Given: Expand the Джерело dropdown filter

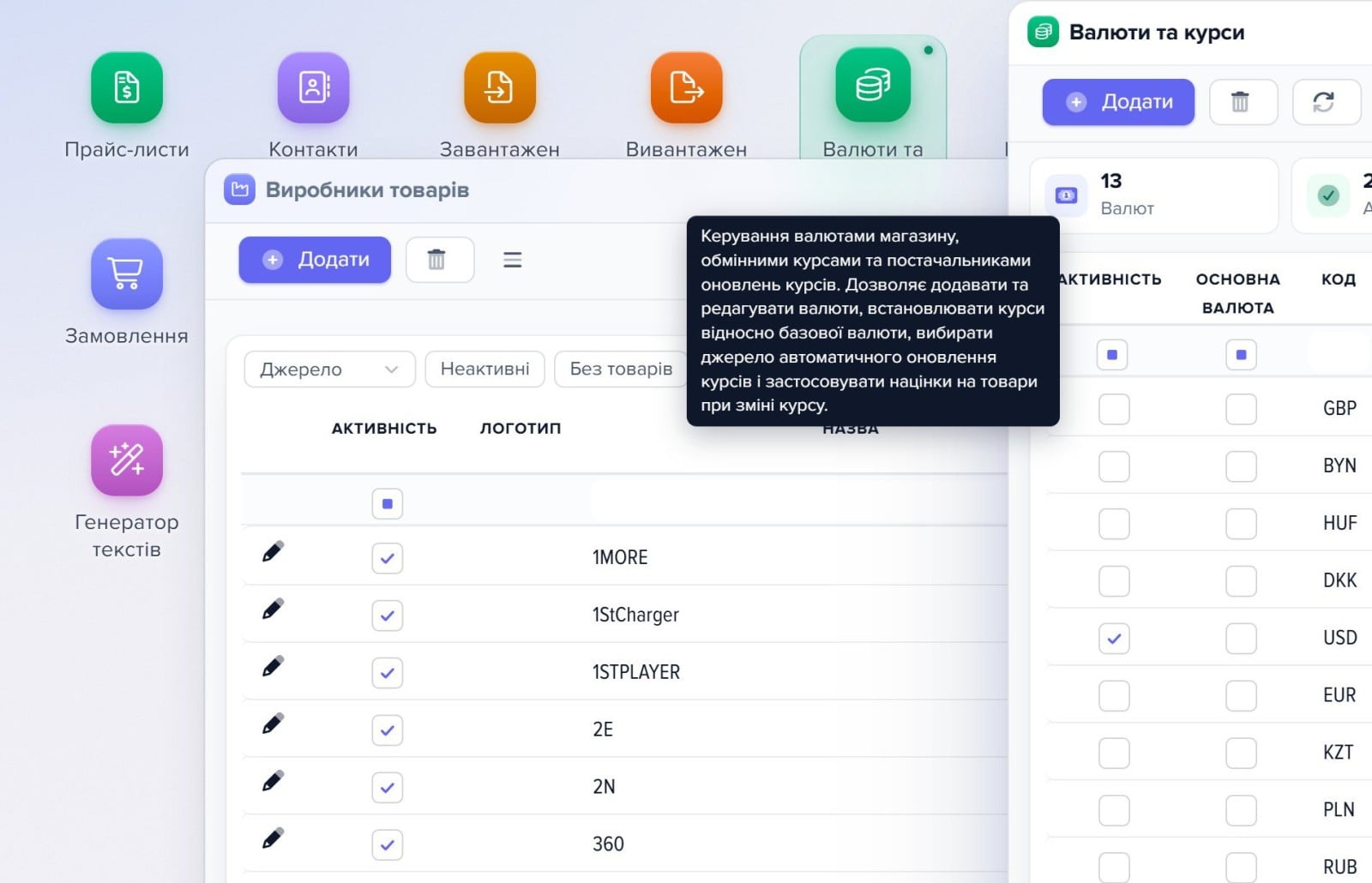Looking at the screenshot, I should [330, 369].
